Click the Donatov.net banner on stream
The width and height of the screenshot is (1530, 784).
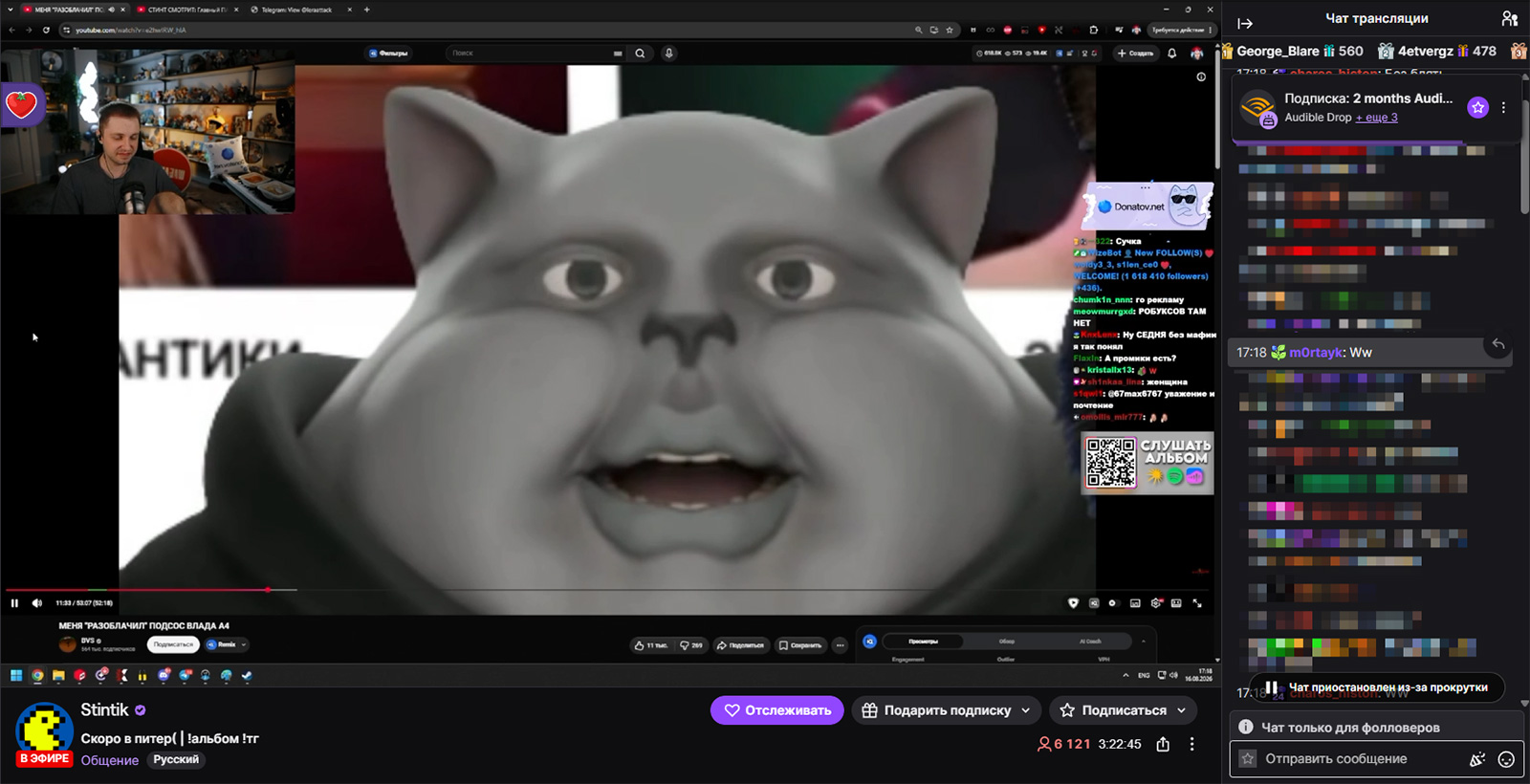[1147, 206]
